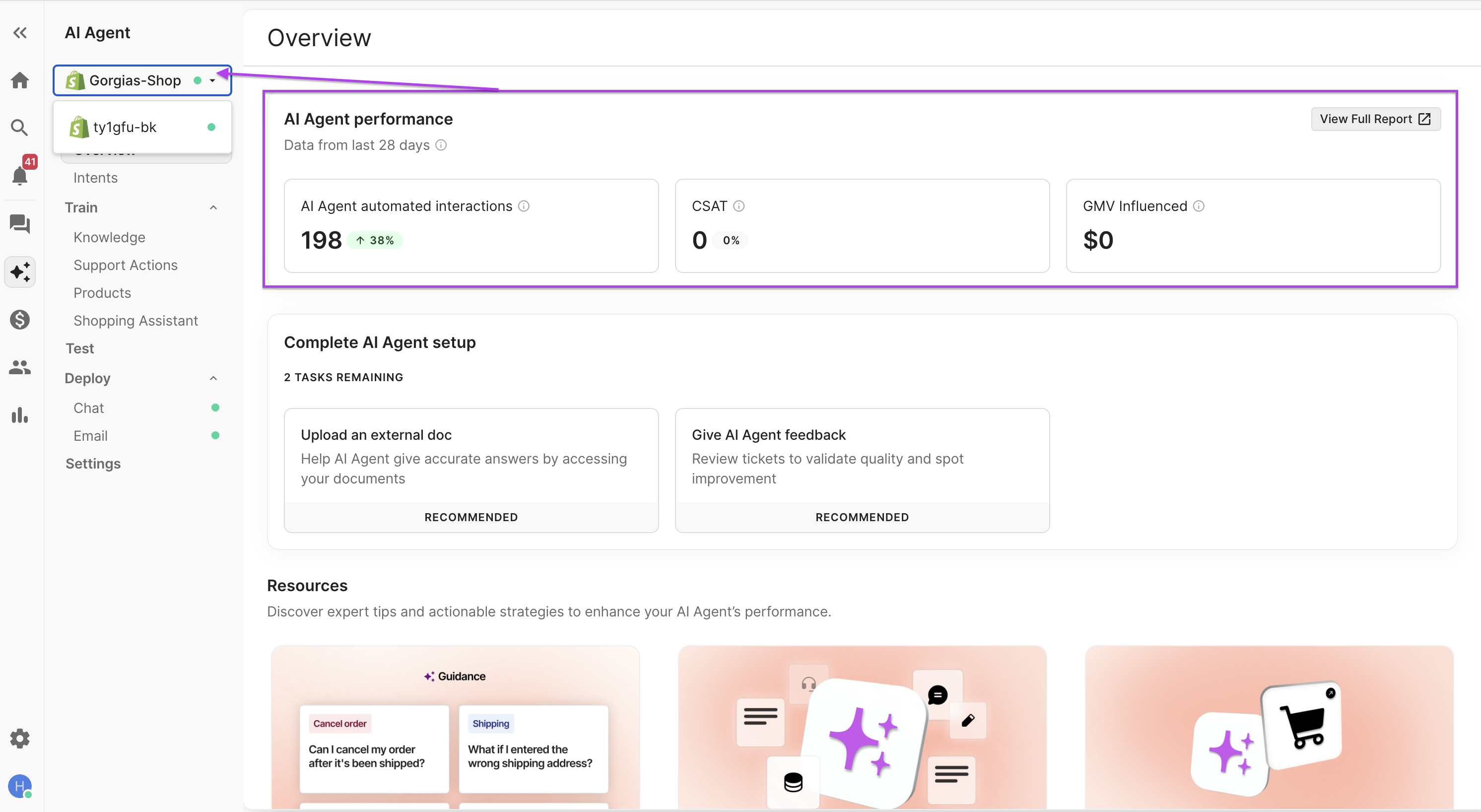Open the Search magnifier icon
Screen dimensions: 1481x812
(x=20, y=127)
